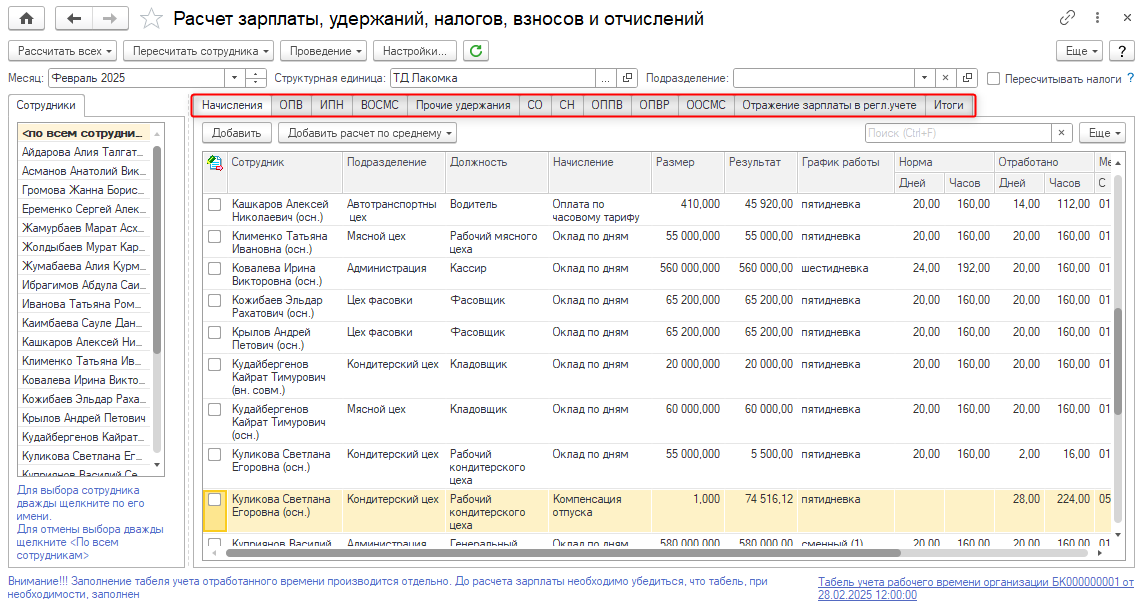Open the Месяц dropdown arrow

pos(234,78)
